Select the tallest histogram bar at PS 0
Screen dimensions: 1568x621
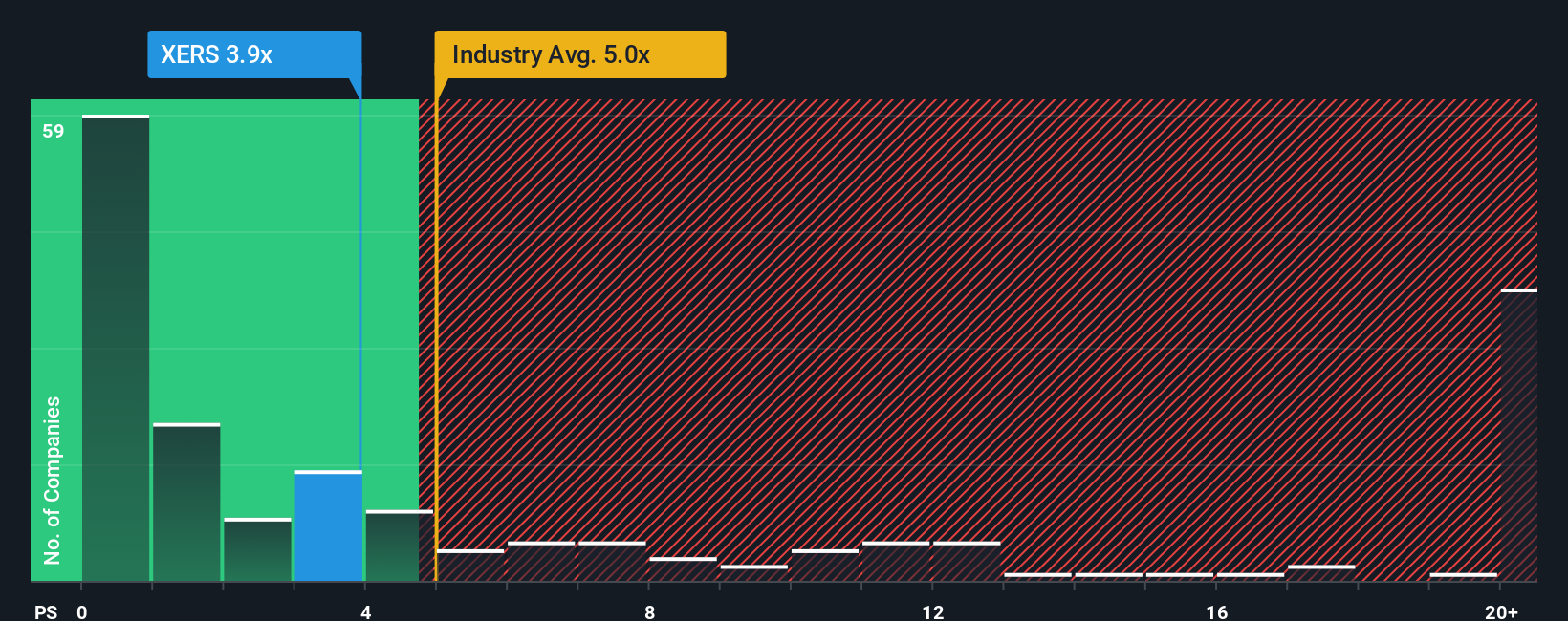pos(116,348)
